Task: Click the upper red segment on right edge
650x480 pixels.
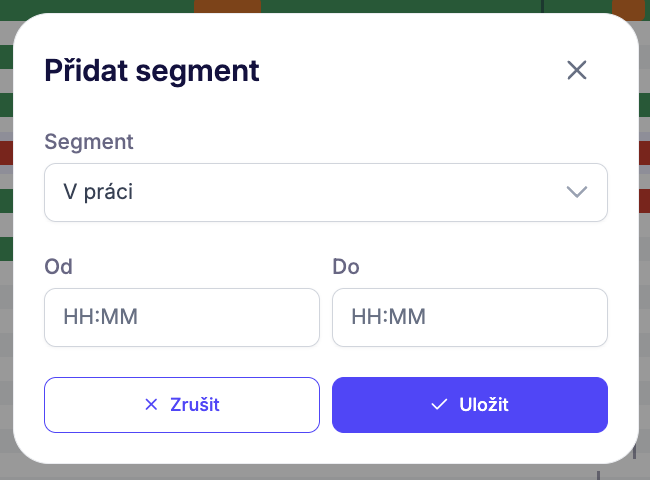Action: [644, 153]
